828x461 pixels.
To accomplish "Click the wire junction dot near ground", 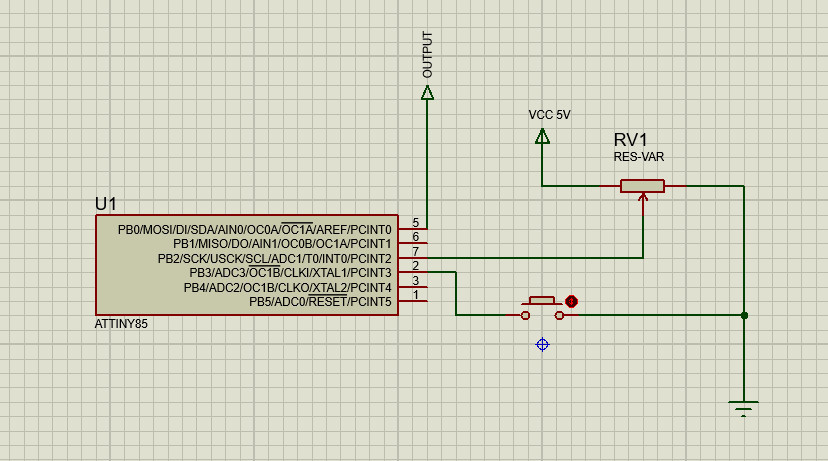I will pyautogui.click(x=744, y=315).
